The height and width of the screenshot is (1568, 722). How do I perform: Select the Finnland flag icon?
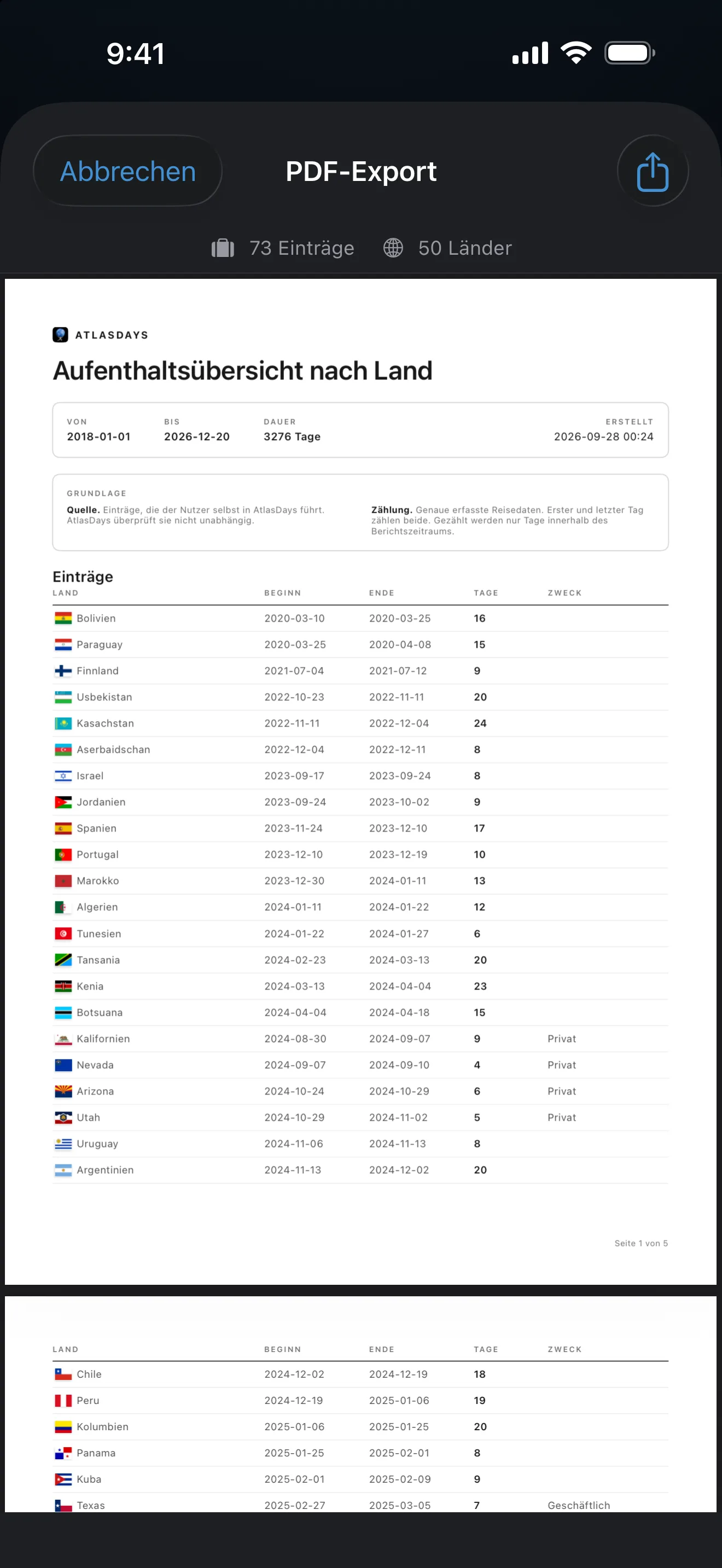pyautogui.click(x=63, y=671)
